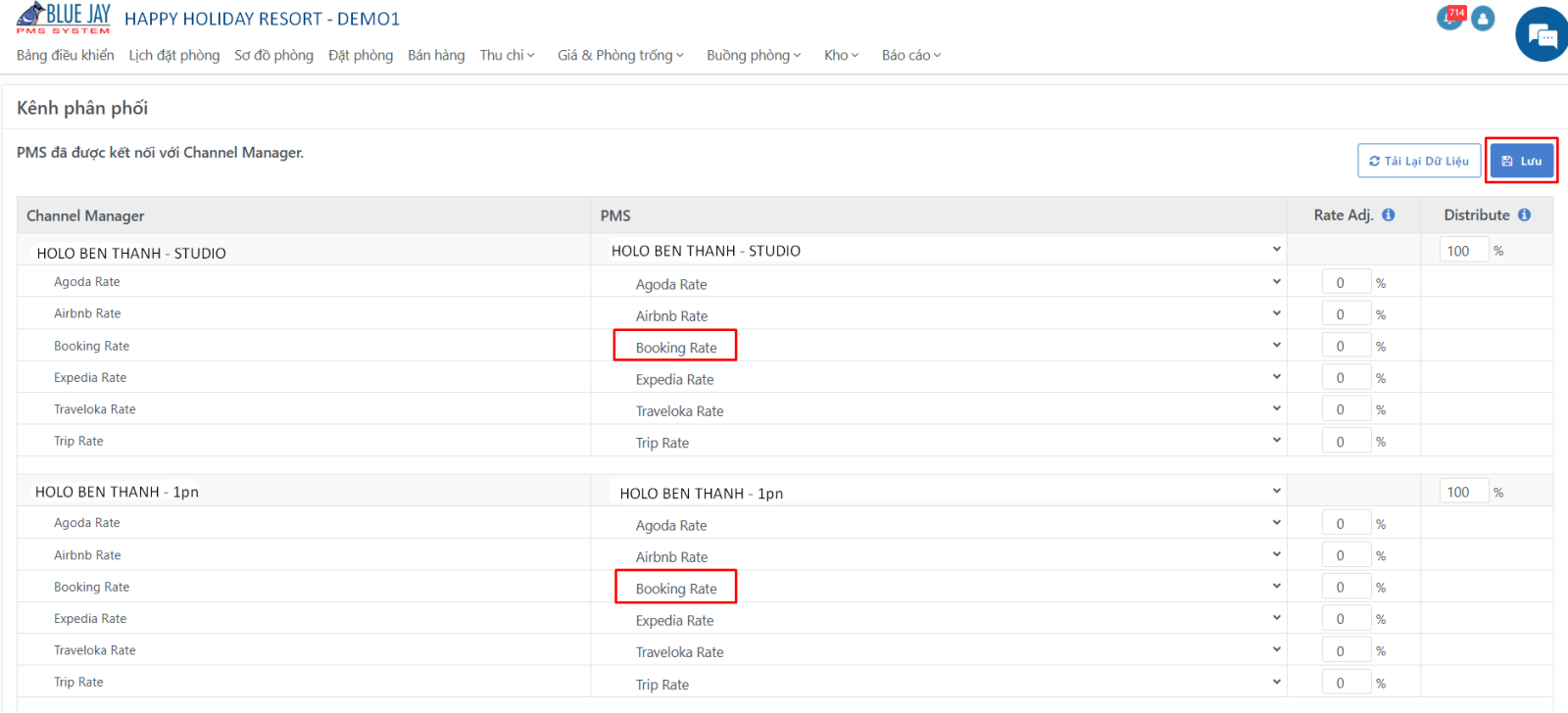Click the PMS connected to Channel Manager message

point(160,153)
